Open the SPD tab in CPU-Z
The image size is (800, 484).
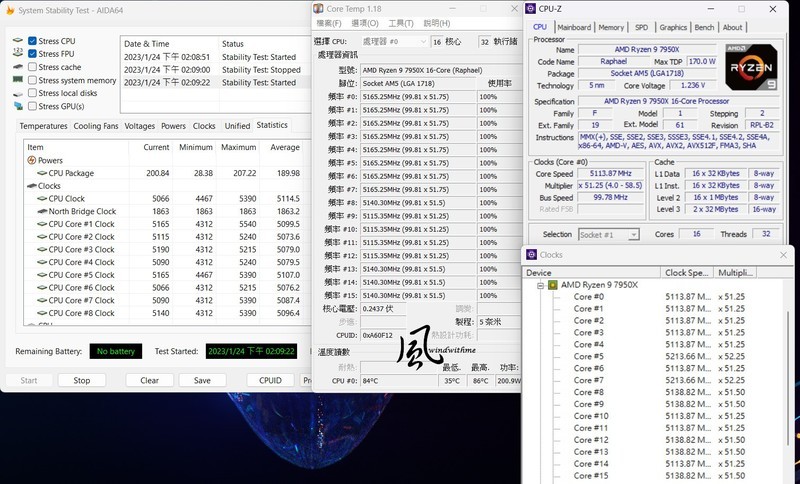coord(641,28)
